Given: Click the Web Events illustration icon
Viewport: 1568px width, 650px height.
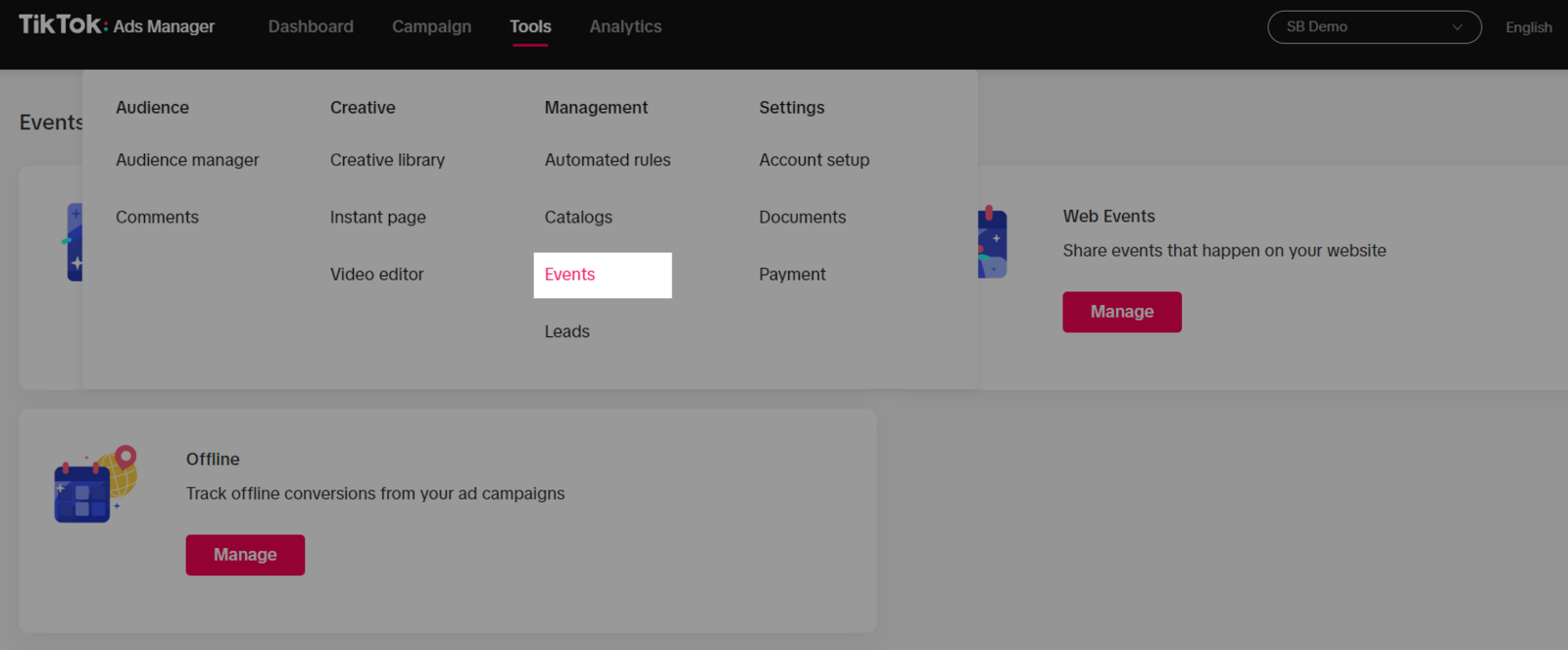Looking at the screenshot, I should 992,242.
